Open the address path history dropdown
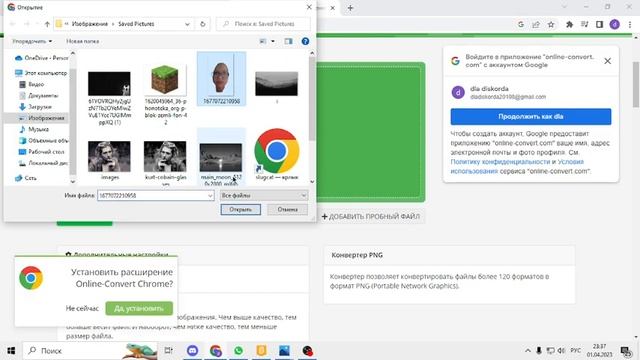Viewport: 640px width, 360px height. 187,24
